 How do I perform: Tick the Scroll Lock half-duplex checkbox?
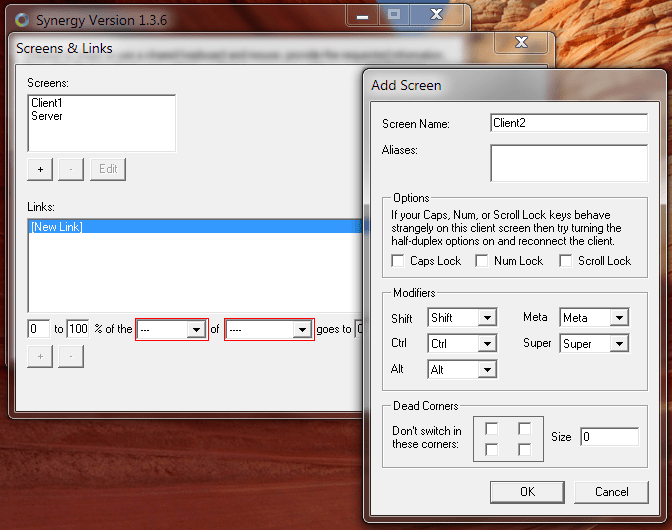[566, 261]
